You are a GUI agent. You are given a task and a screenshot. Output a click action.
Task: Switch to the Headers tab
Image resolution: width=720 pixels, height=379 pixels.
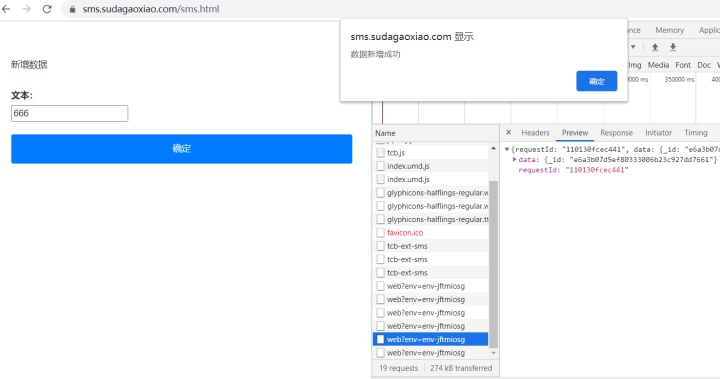[535, 133]
